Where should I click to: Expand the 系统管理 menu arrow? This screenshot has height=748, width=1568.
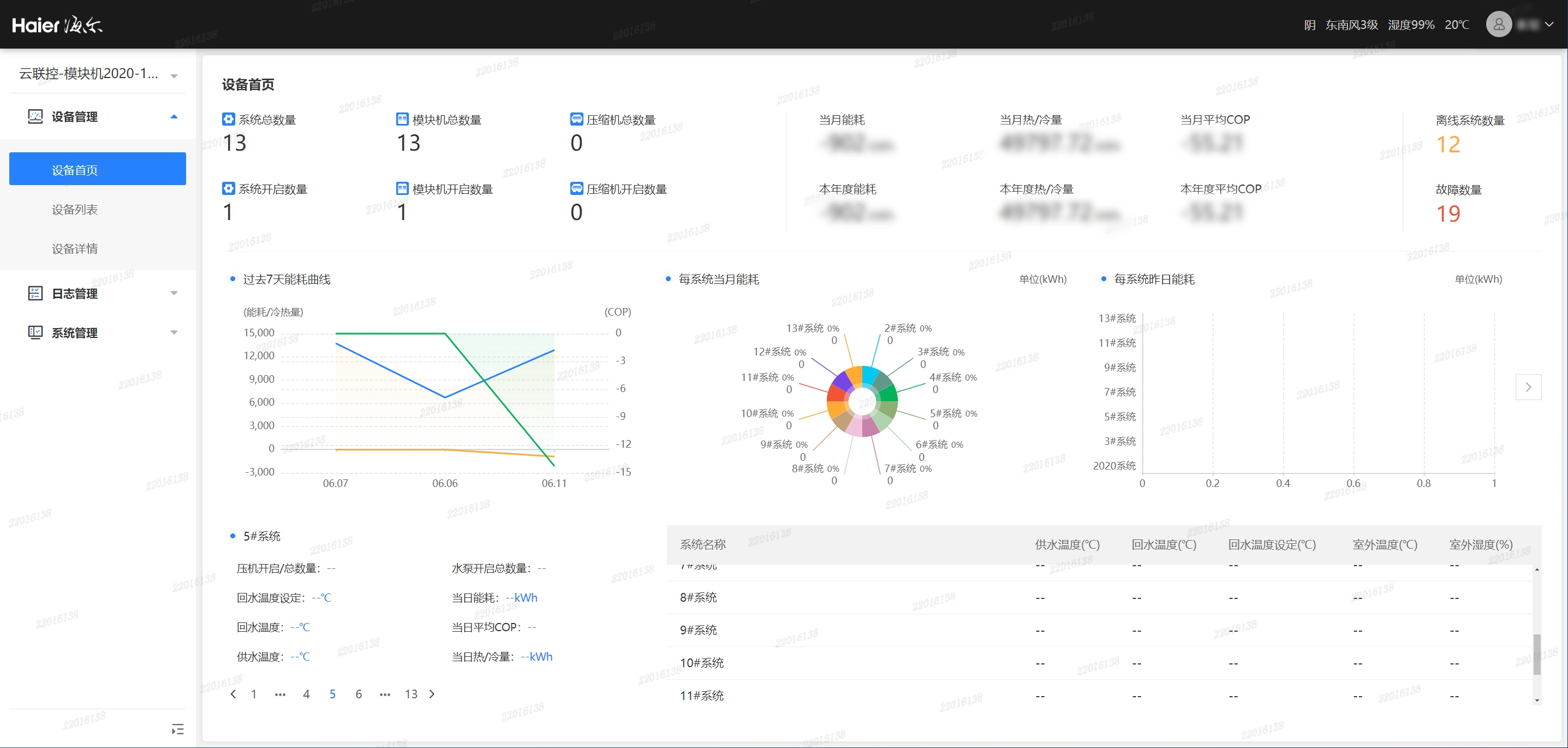click(x=174, y=333)
